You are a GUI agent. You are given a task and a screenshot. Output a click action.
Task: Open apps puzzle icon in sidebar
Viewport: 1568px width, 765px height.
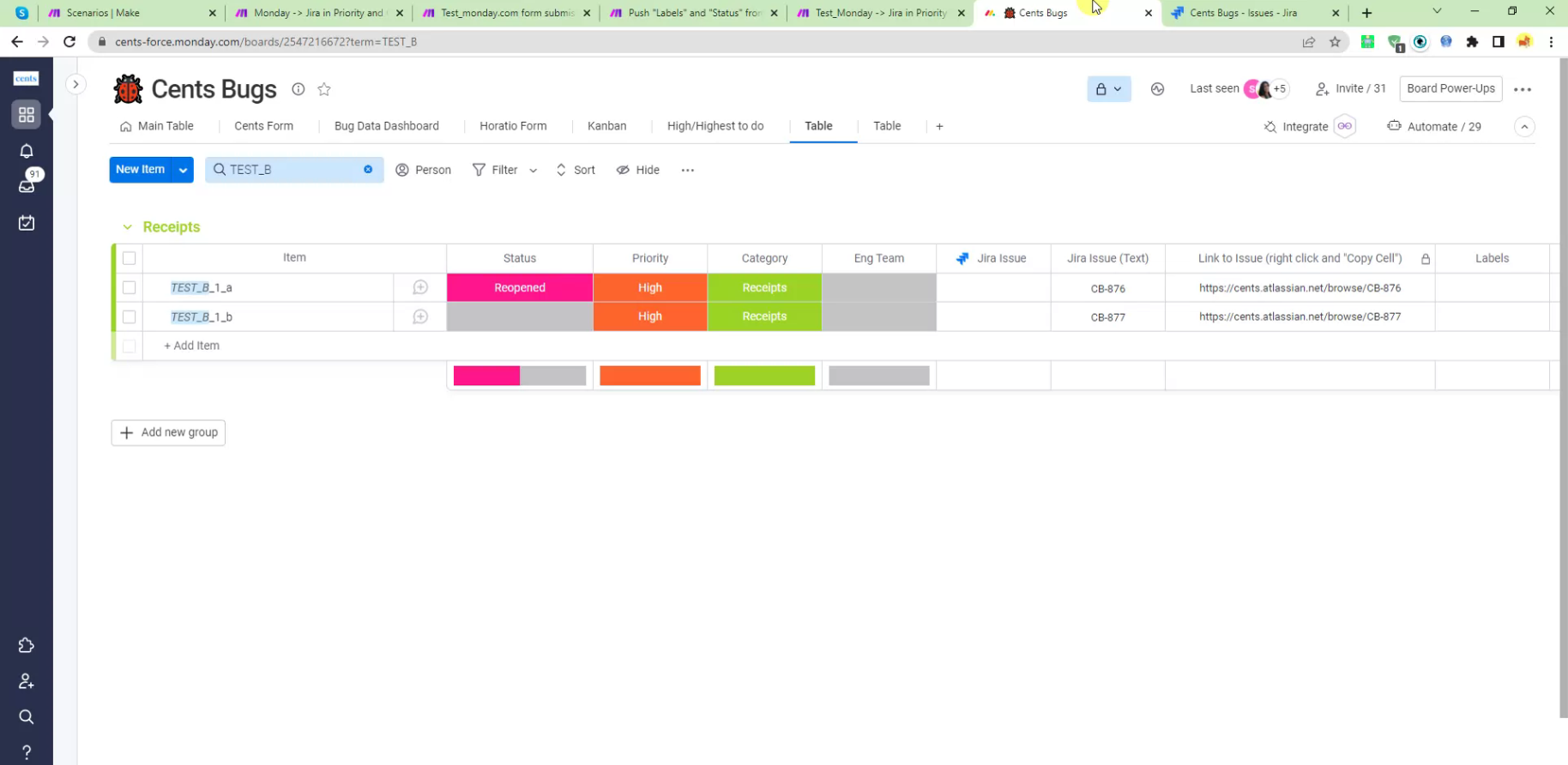coord(27,646)
